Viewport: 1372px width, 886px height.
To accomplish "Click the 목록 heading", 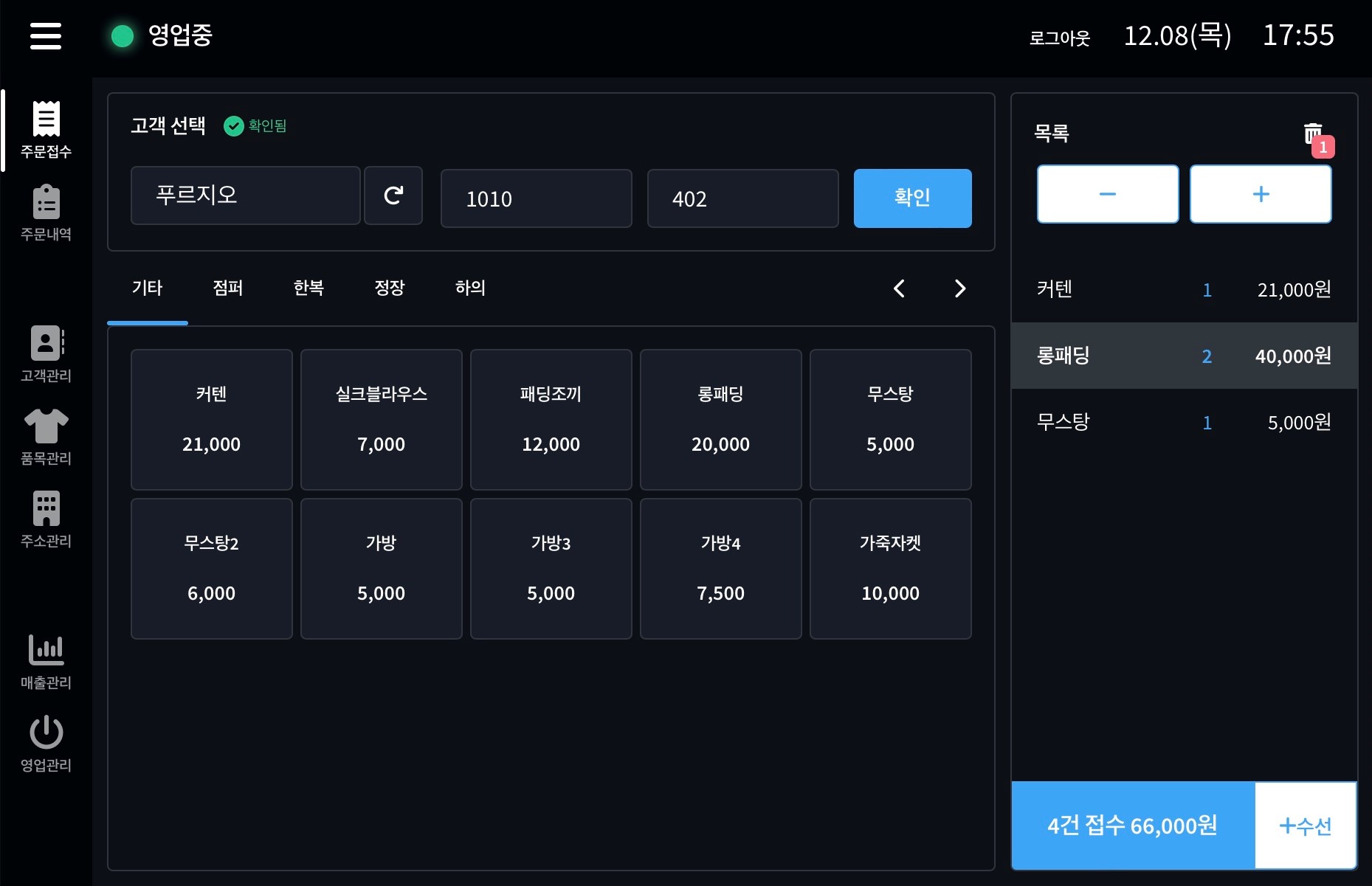I will pos(1052,134).
